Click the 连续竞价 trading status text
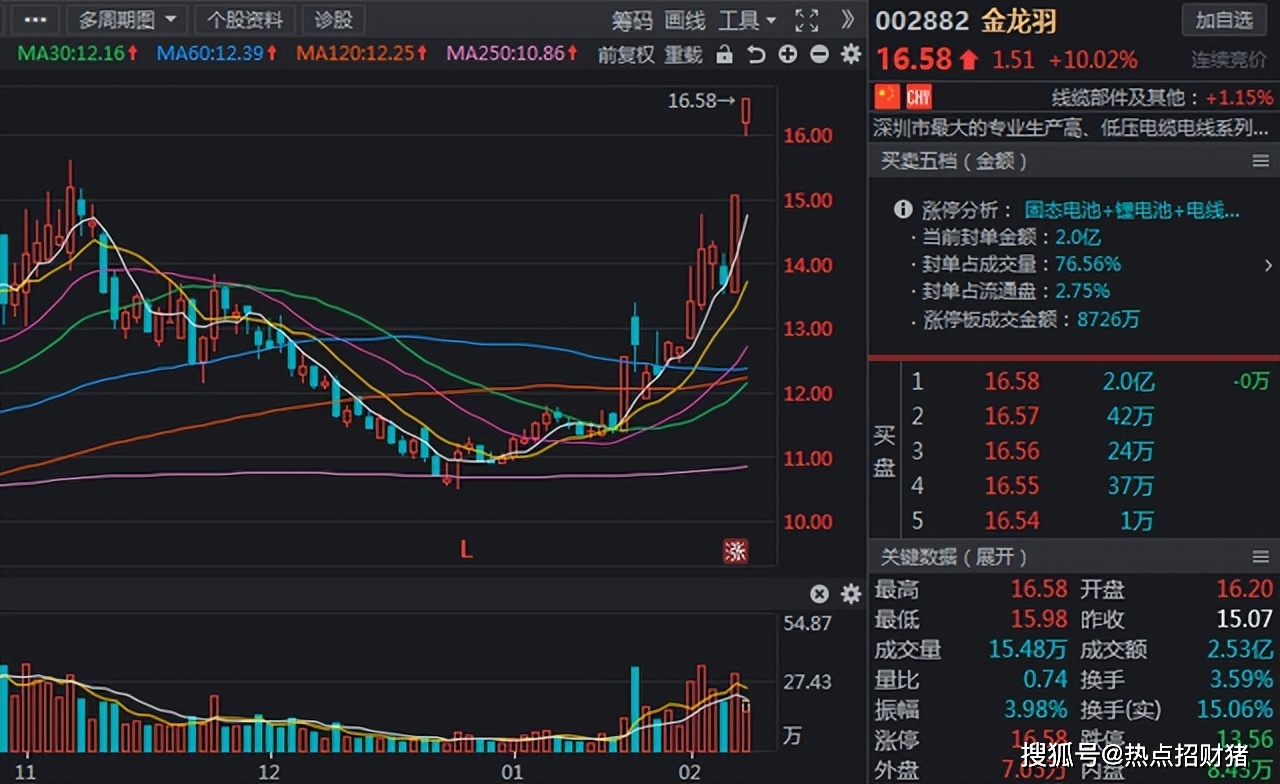This screenshot has height=784, width=1280. pyautogui.click(x=1230, y=60)
